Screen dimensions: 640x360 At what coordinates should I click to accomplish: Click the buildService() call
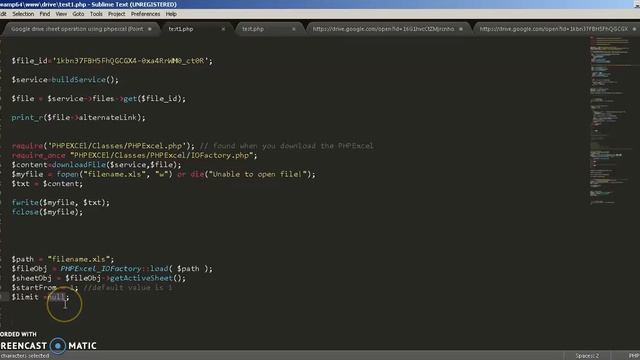click(85, 80)
